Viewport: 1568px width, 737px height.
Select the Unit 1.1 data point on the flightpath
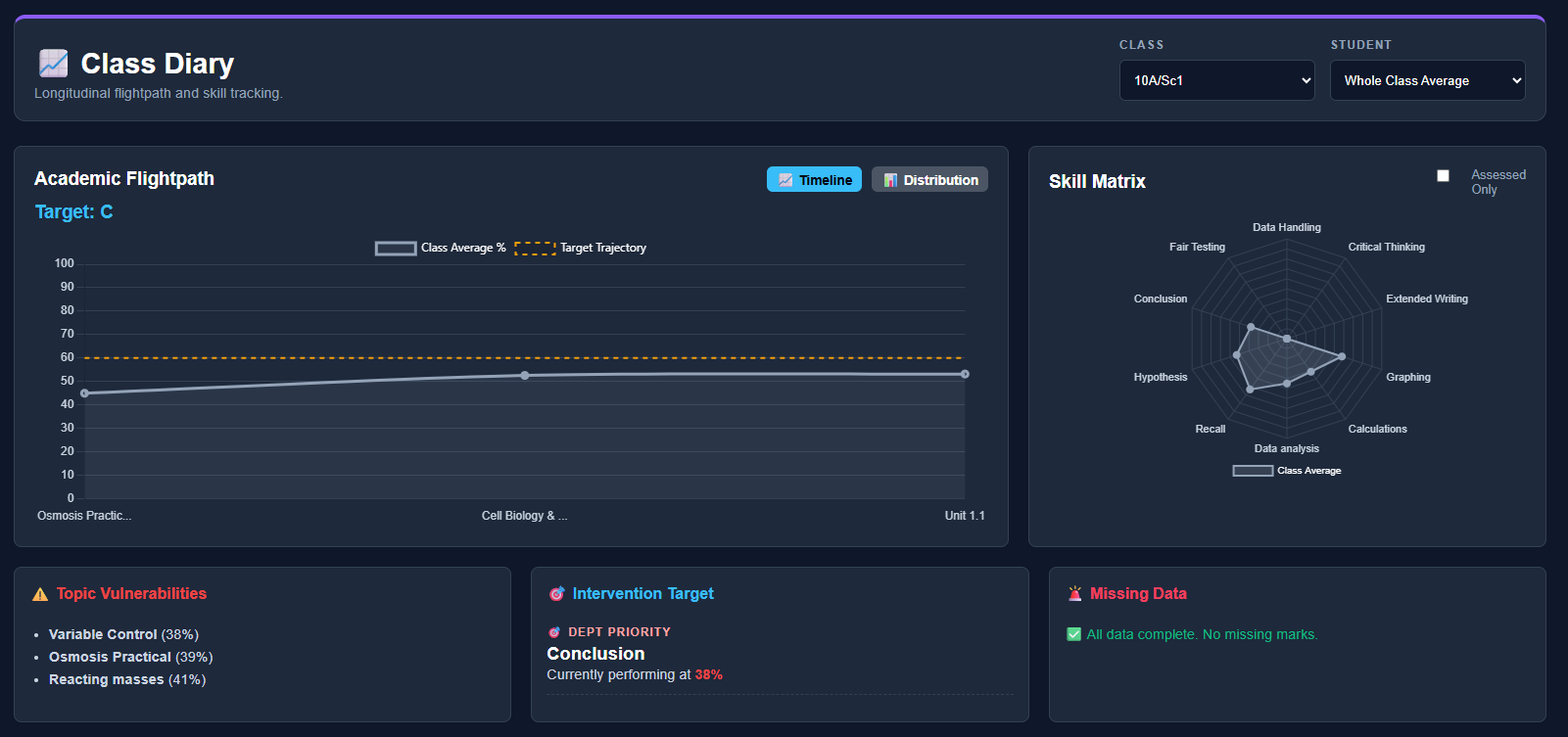point(965,374)
